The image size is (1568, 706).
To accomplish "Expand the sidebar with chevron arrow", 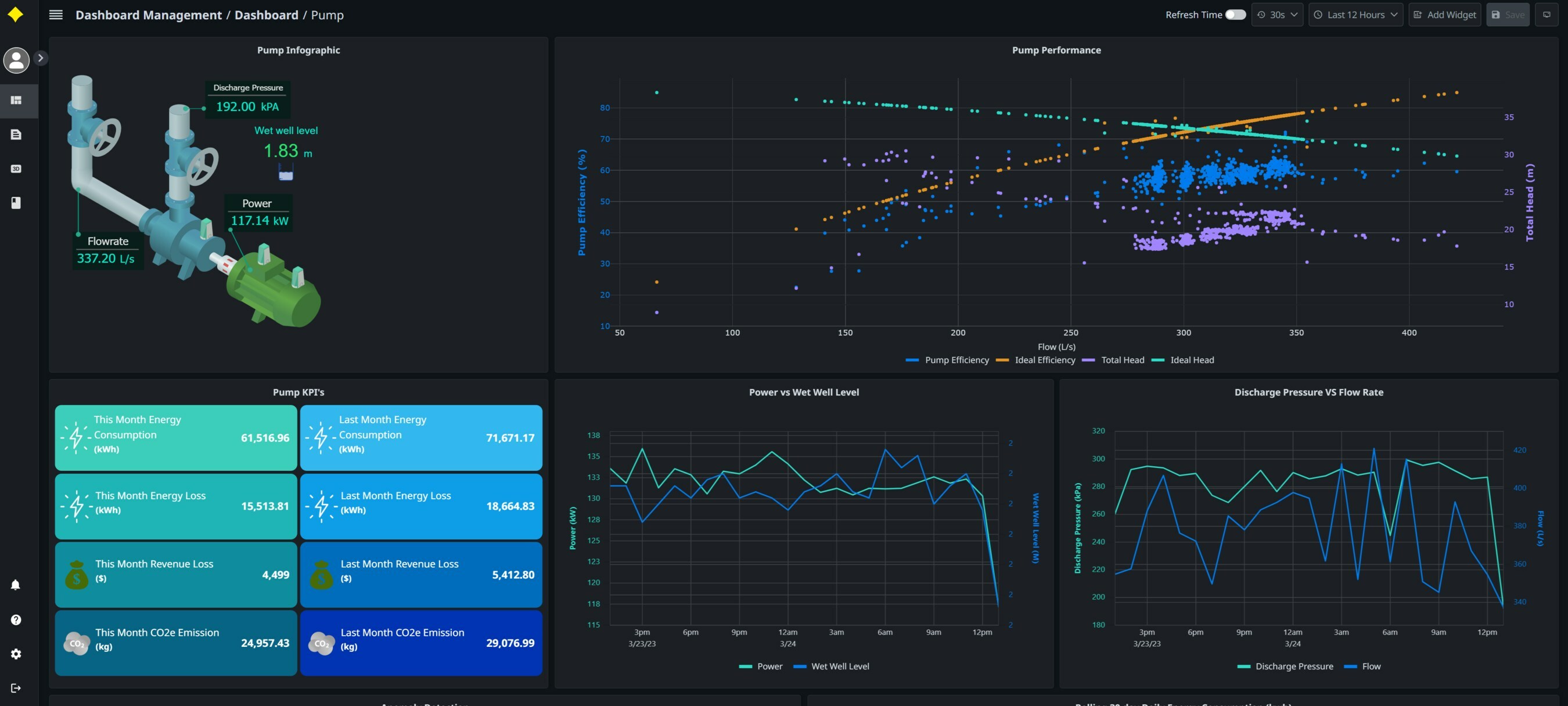I will coord(41,58).
